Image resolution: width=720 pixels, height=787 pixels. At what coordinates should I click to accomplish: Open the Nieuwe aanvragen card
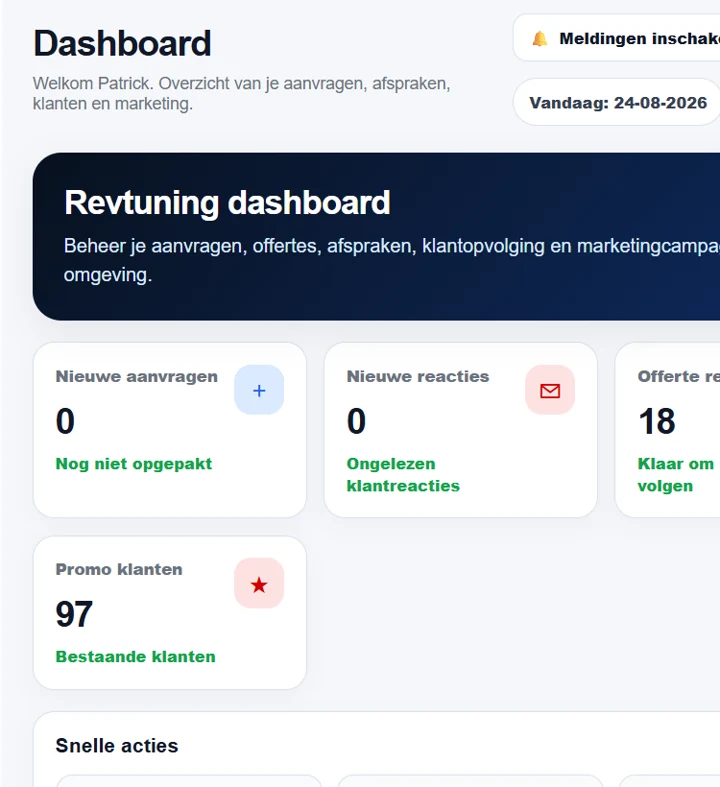tap(170, 430)
